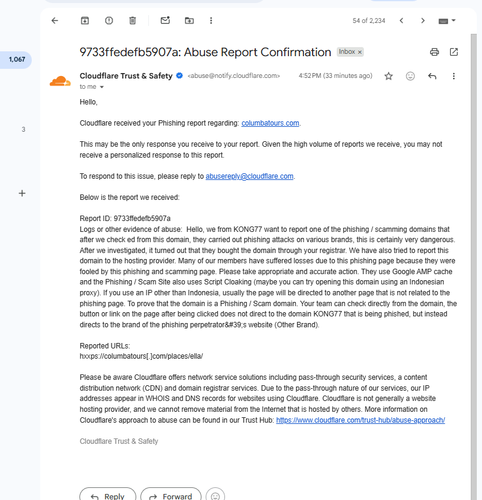The width and height of the screenshot is (482, 500).
Task: Click the '54 of 2,234' counter
Action: tap(369, 21)
